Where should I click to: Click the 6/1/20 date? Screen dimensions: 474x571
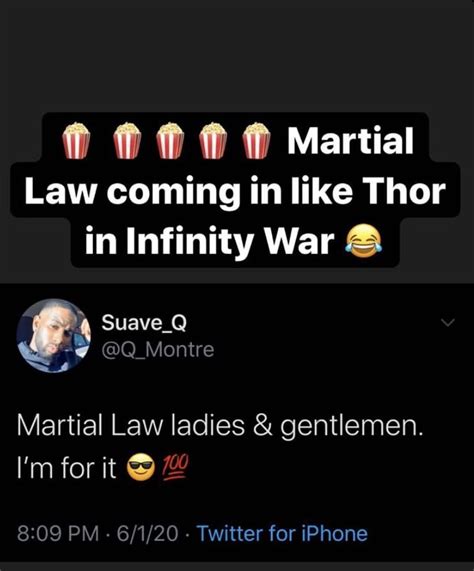(147, 534)
